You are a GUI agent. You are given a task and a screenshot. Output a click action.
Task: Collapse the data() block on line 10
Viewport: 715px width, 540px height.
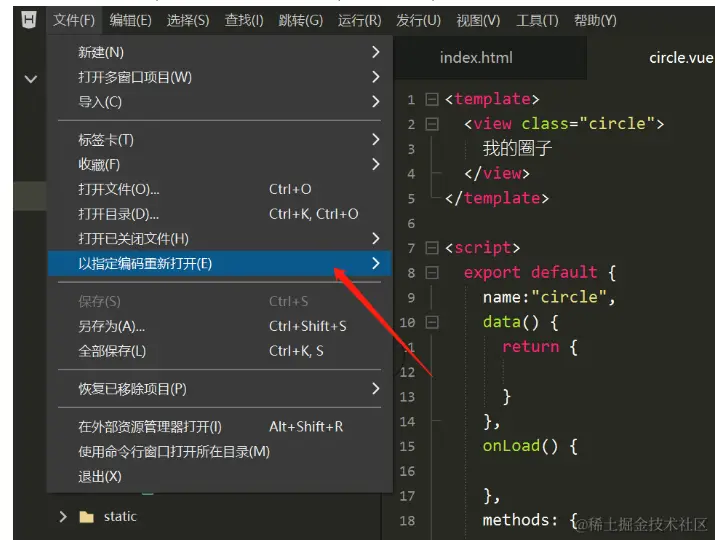(432, 322)
